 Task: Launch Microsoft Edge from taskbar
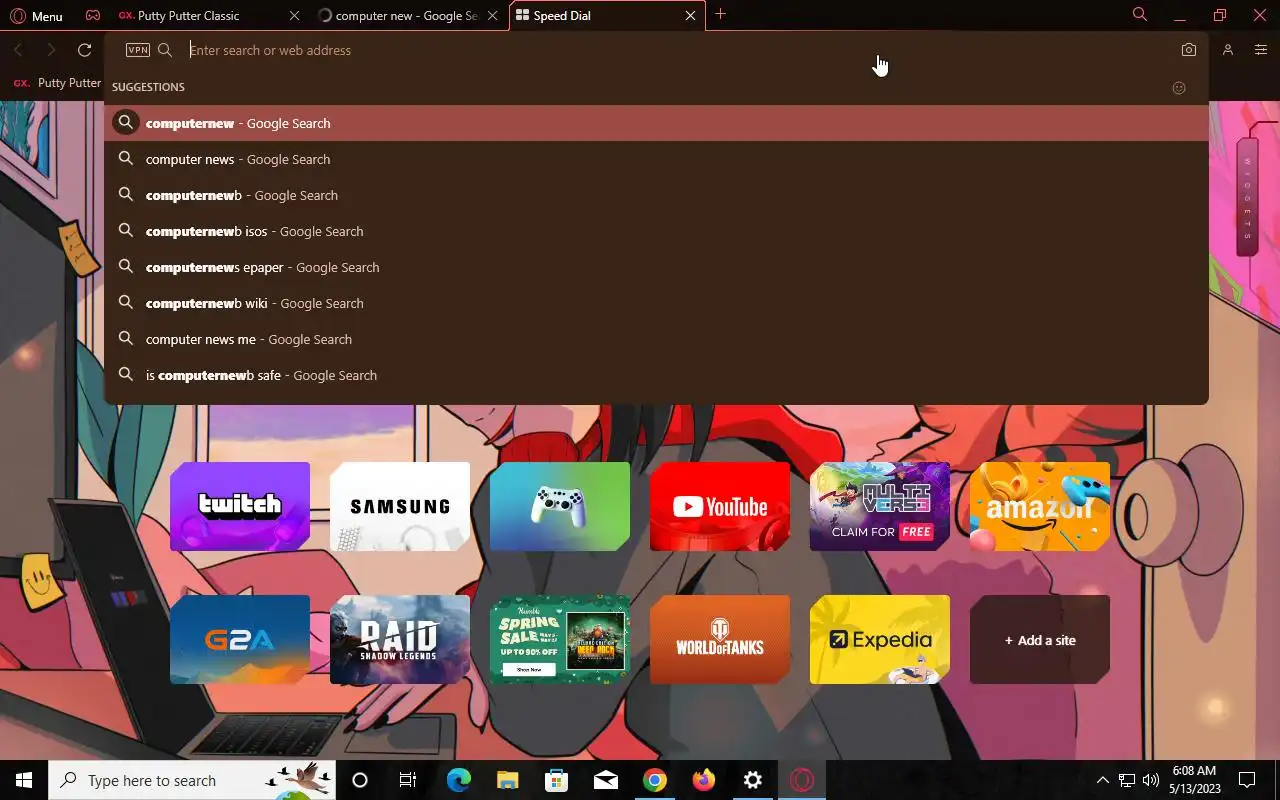458,780
